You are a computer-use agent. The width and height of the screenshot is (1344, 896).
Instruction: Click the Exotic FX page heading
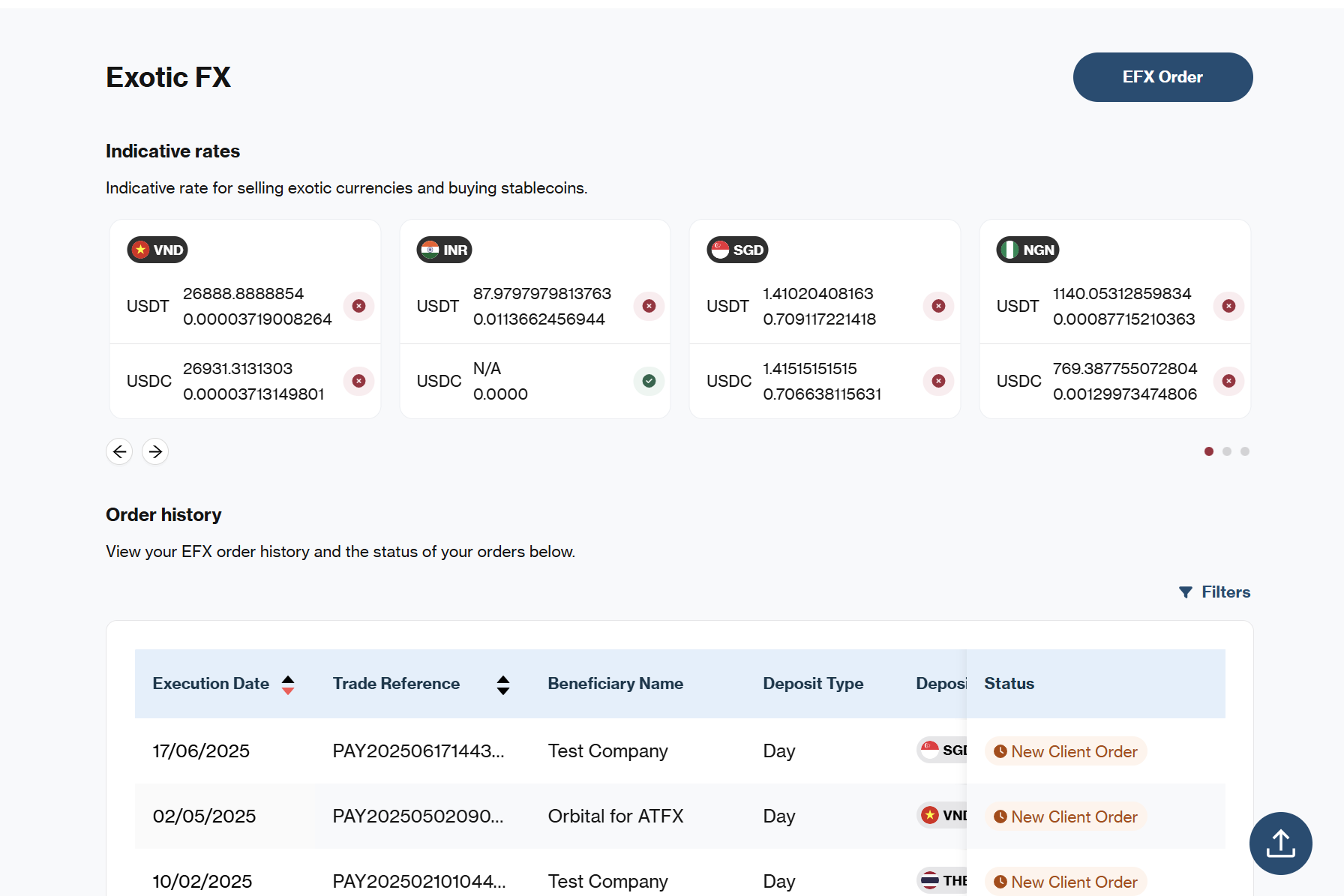click(x=168, y=77)
